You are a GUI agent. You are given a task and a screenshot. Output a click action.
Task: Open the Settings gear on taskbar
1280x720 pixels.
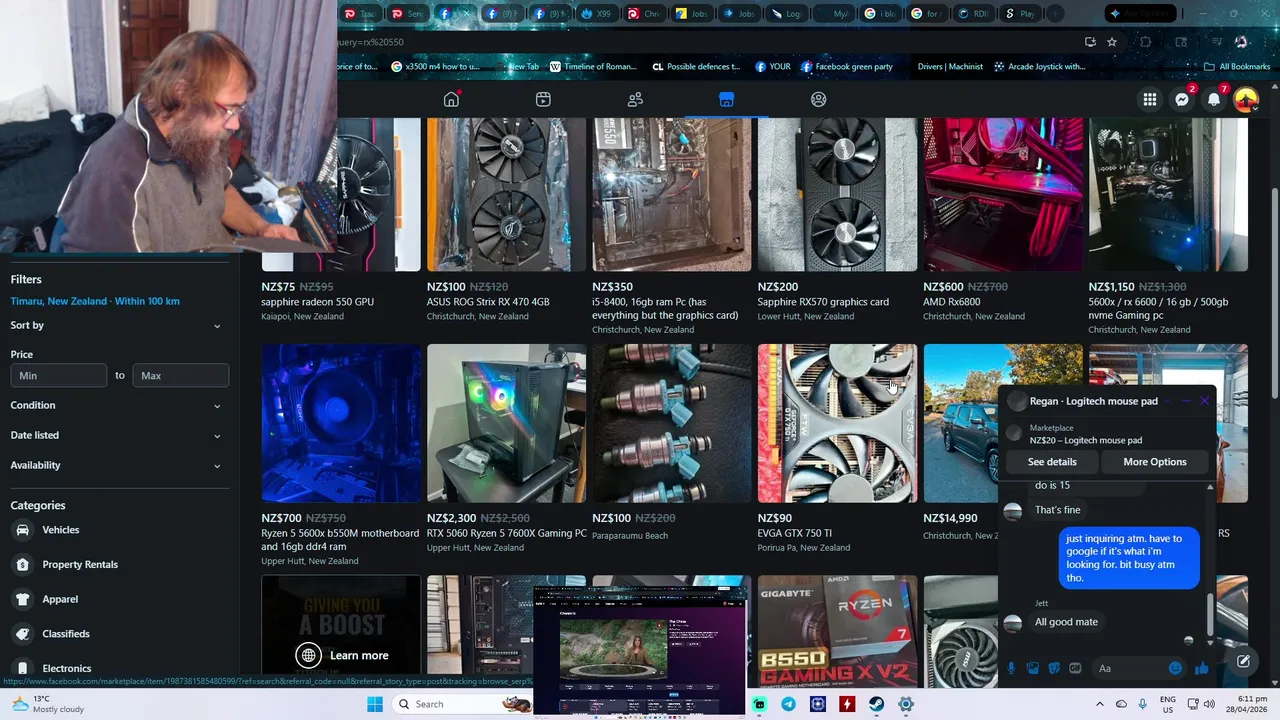point(905,704)
